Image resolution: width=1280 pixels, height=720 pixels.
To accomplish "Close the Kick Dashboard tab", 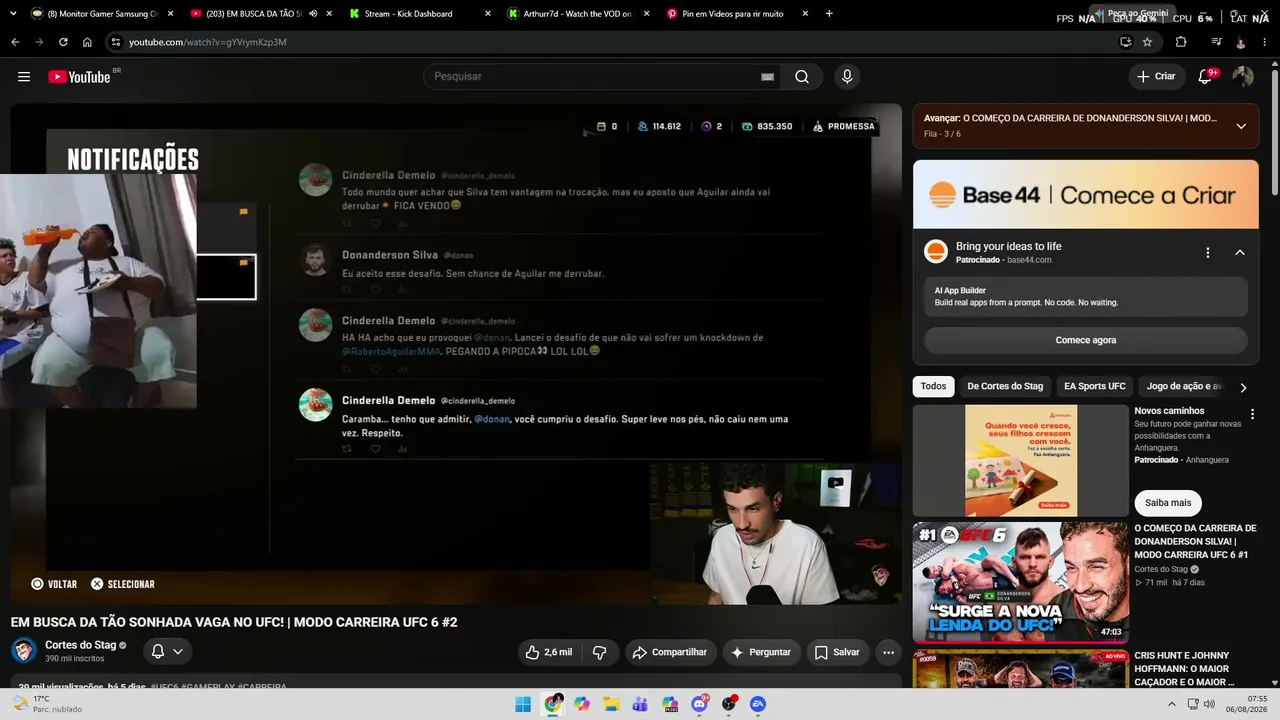I will click(x=487, y=14).
